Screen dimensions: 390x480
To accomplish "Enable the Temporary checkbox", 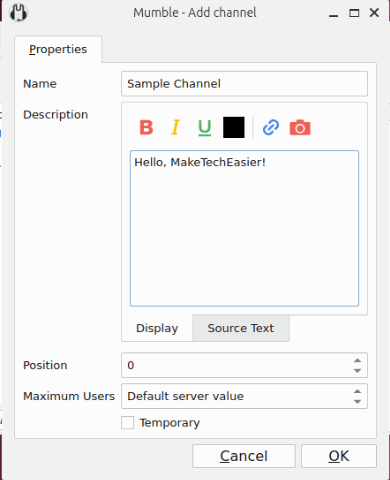I will coord(127,422).
